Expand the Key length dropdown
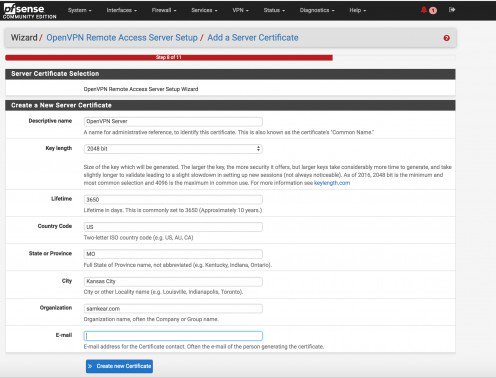 (x=173, y=149)
